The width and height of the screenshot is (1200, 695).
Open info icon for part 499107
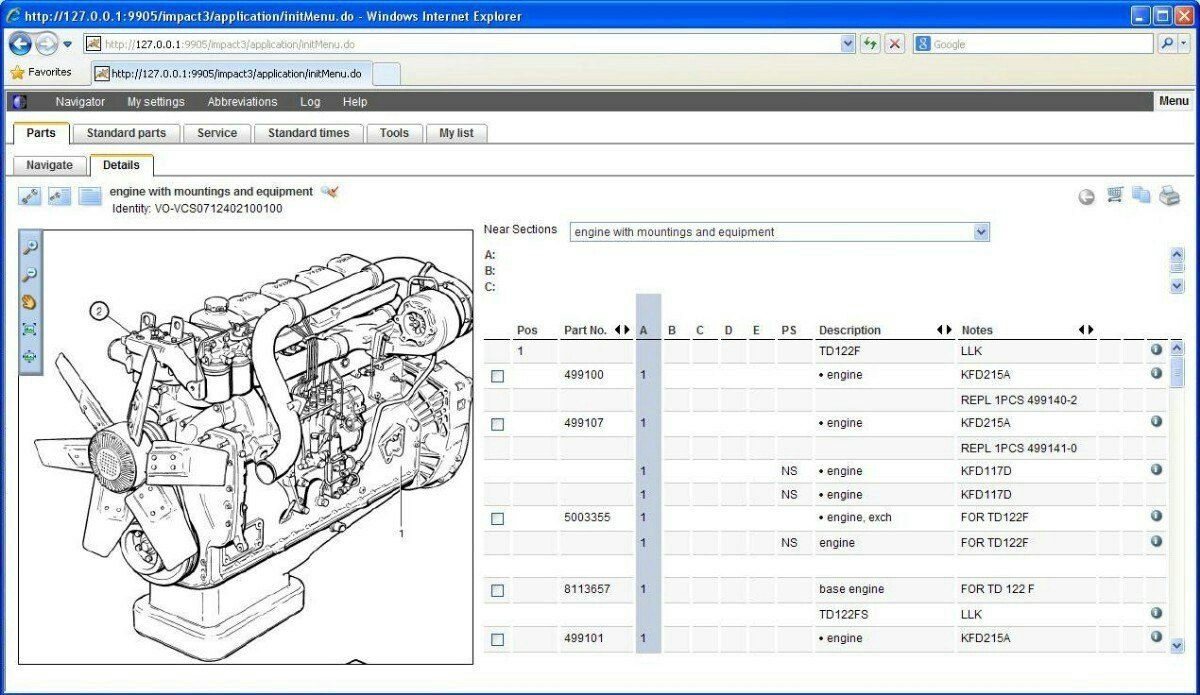pyautogui.click(x=1156, y=421)
